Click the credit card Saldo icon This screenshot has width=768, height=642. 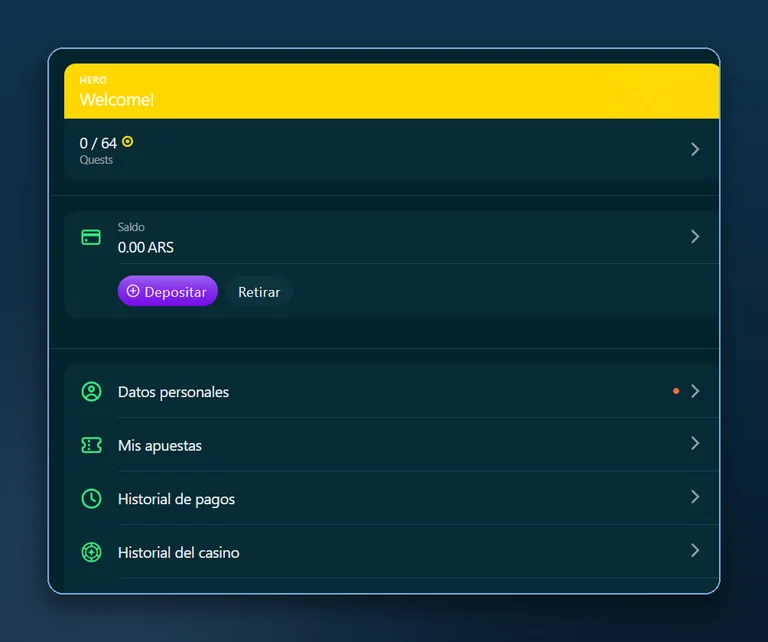(91, 238)
